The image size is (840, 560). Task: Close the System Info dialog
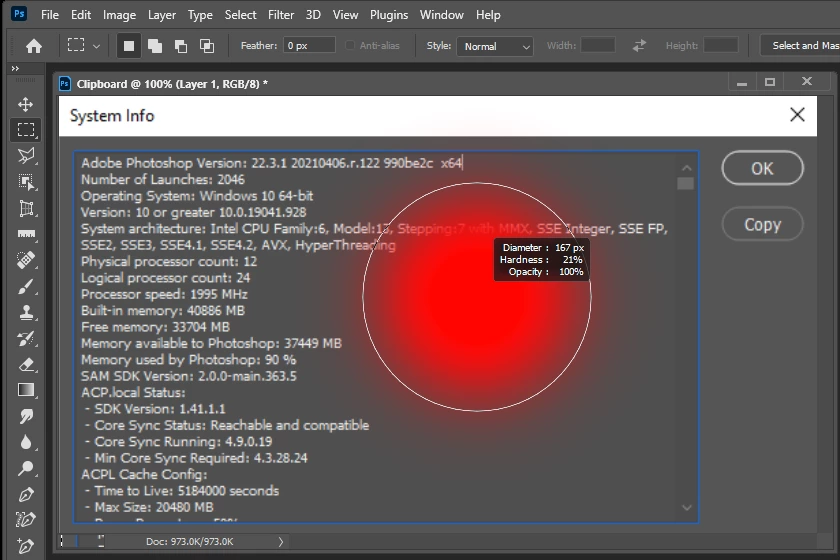pyautogui.click(x=797, y=115)
